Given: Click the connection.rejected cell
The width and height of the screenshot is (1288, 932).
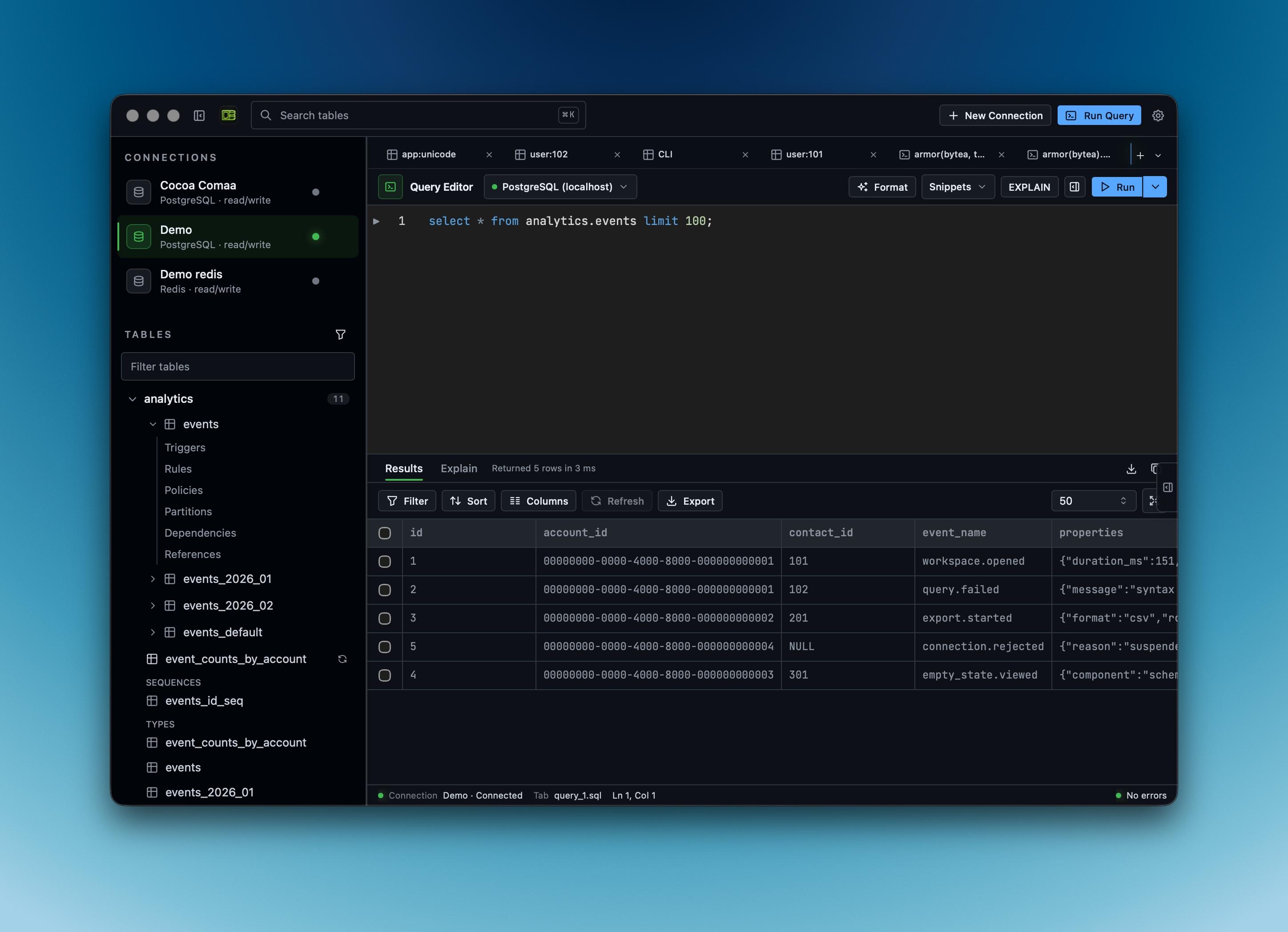Looking at the screenshot, I should point(983,647).
